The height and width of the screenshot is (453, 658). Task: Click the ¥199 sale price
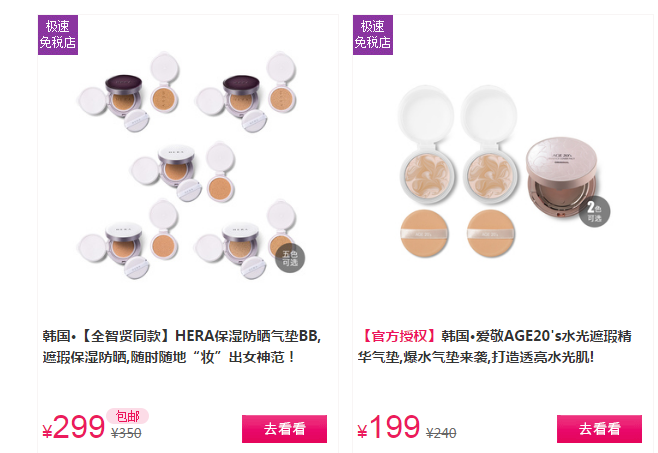coord(389,428)
